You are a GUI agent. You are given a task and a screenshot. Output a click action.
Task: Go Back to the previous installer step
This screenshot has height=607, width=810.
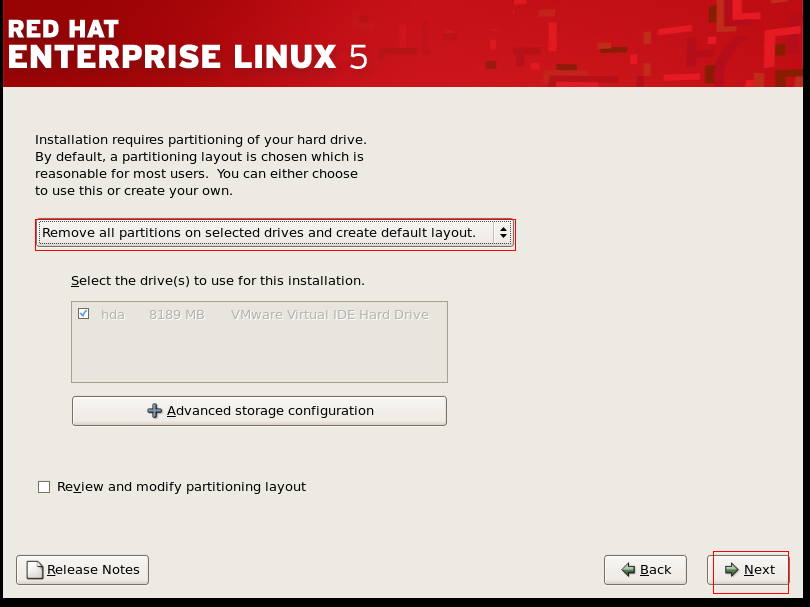pyautogui.click(x=645, y=570)
